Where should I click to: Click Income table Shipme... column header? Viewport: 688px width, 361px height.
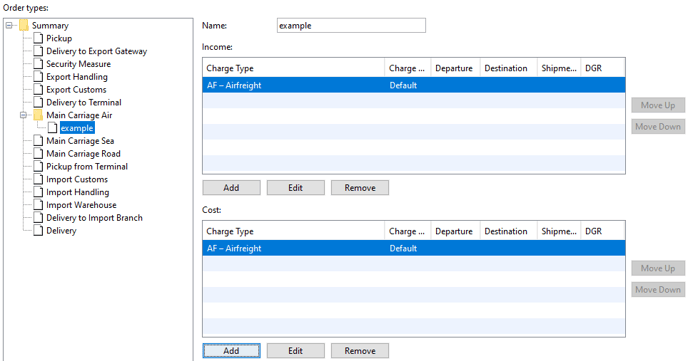point(559,68)
